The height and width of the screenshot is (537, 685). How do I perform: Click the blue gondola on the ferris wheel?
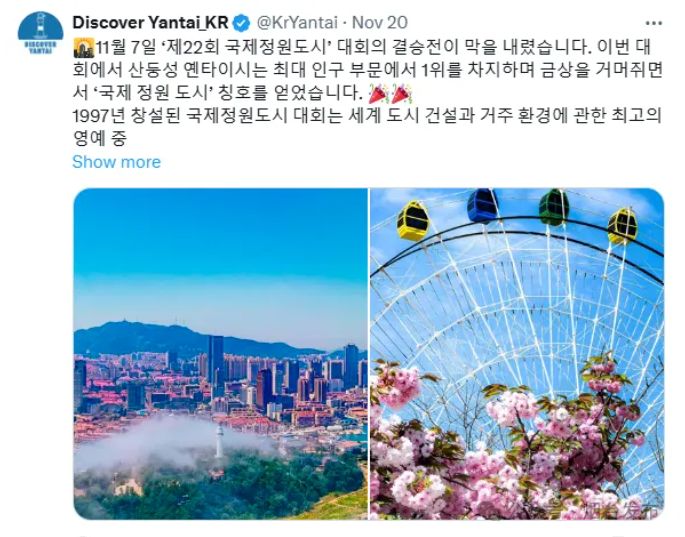(x=482, y=206)
